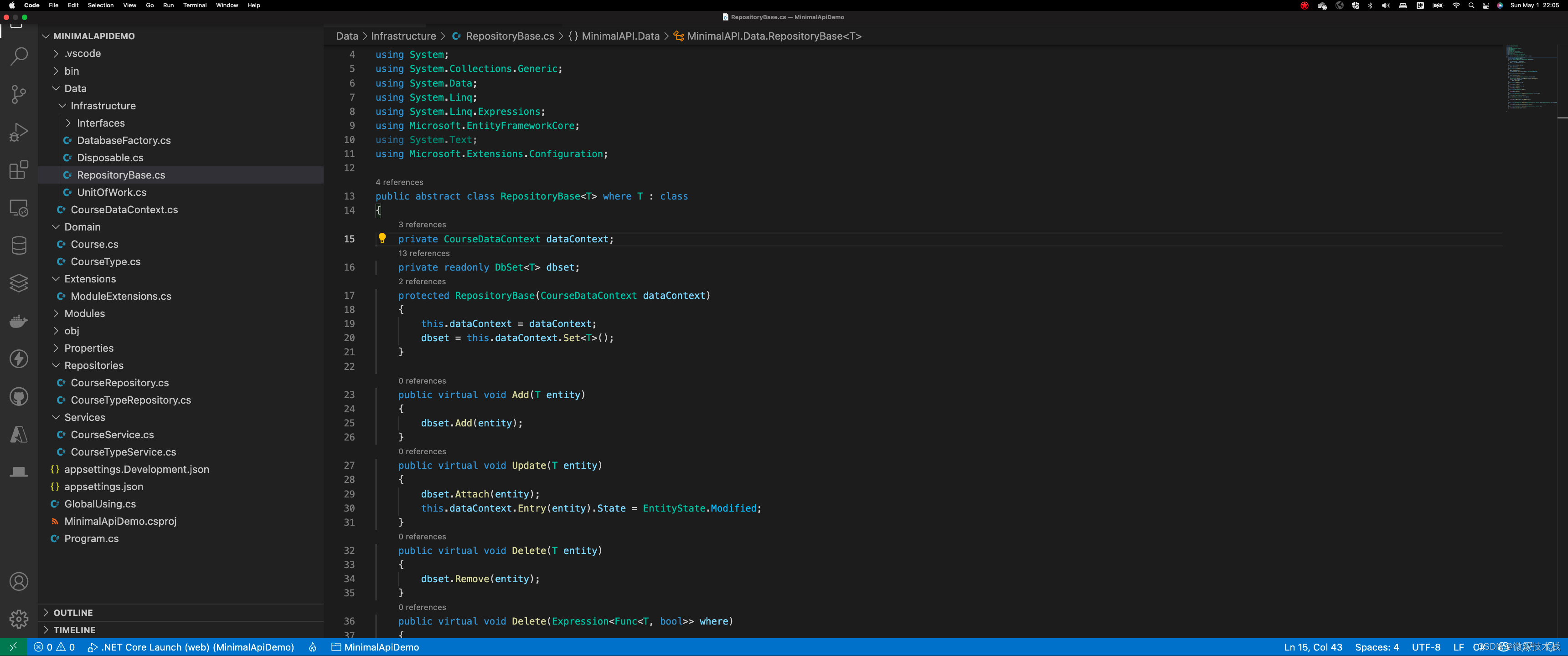Expand the TIMELINE section

tap(74, 630)
